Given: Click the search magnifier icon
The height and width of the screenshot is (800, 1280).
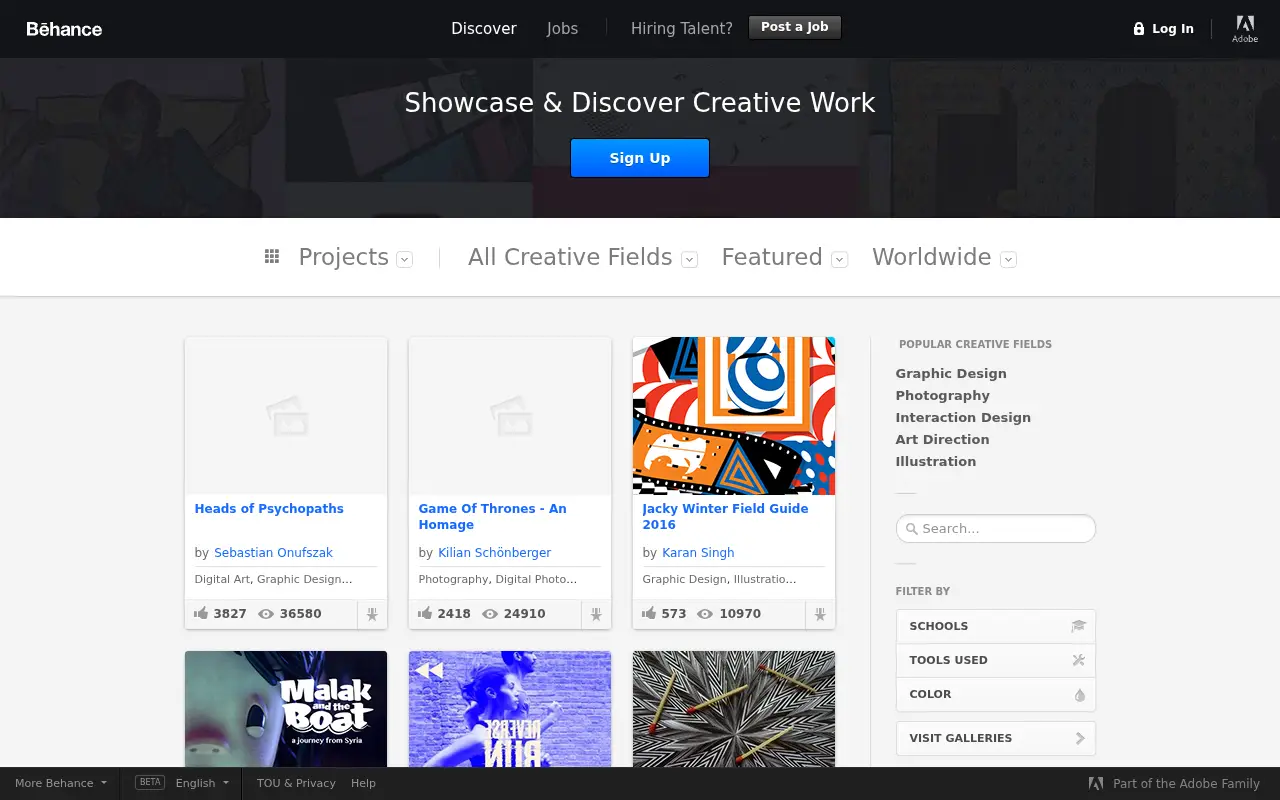Looking at the screenshot, I should click(x=911, y=529).
